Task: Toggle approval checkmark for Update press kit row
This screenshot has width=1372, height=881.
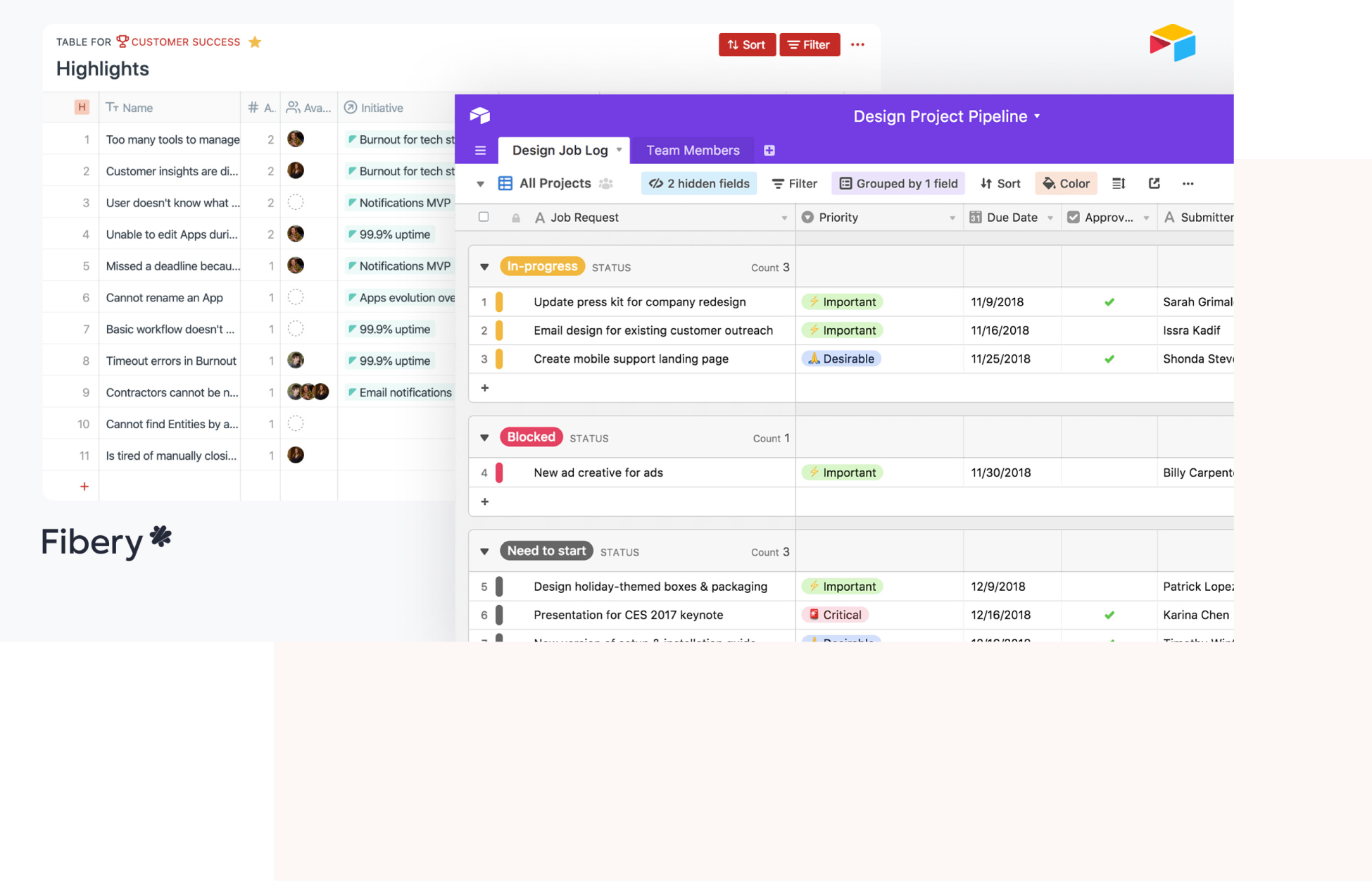Action: click(1109, 302)
